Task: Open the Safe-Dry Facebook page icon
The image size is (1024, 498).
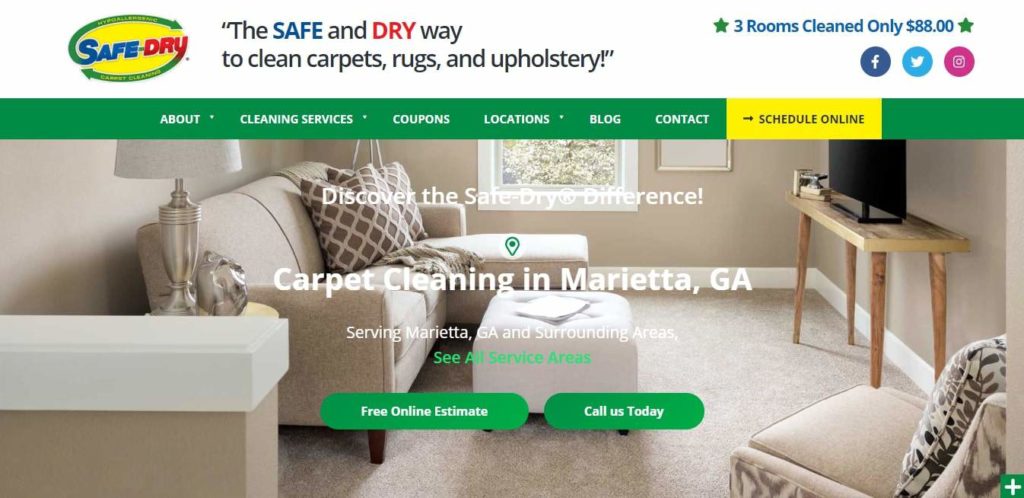Action: (x=875, y=62)
